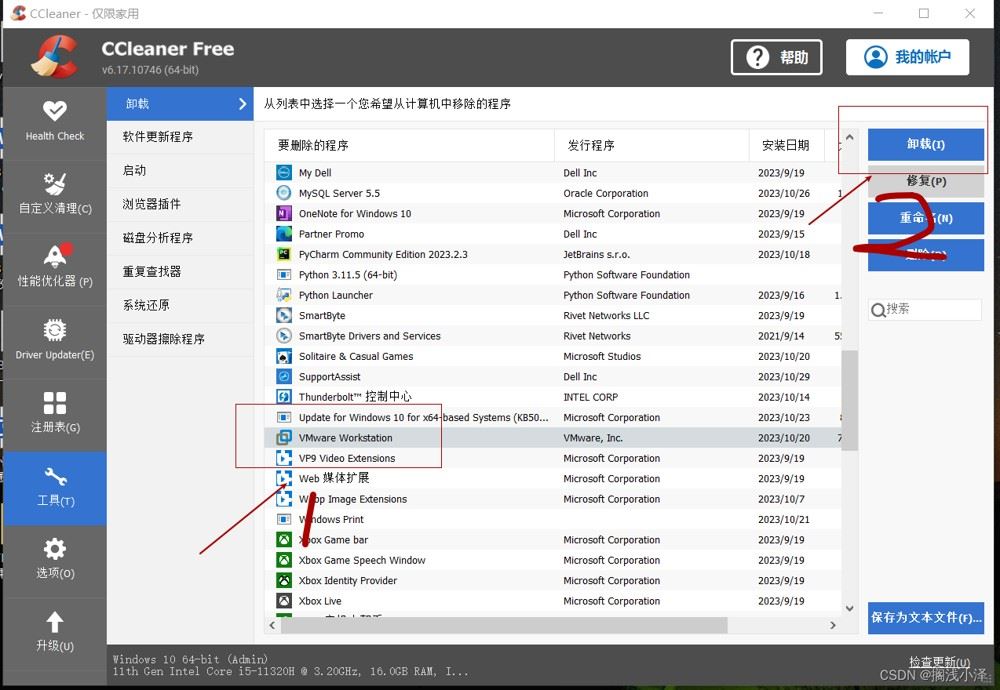Click publisher cell 'Rivet Networks LLC'

point(607,315)
